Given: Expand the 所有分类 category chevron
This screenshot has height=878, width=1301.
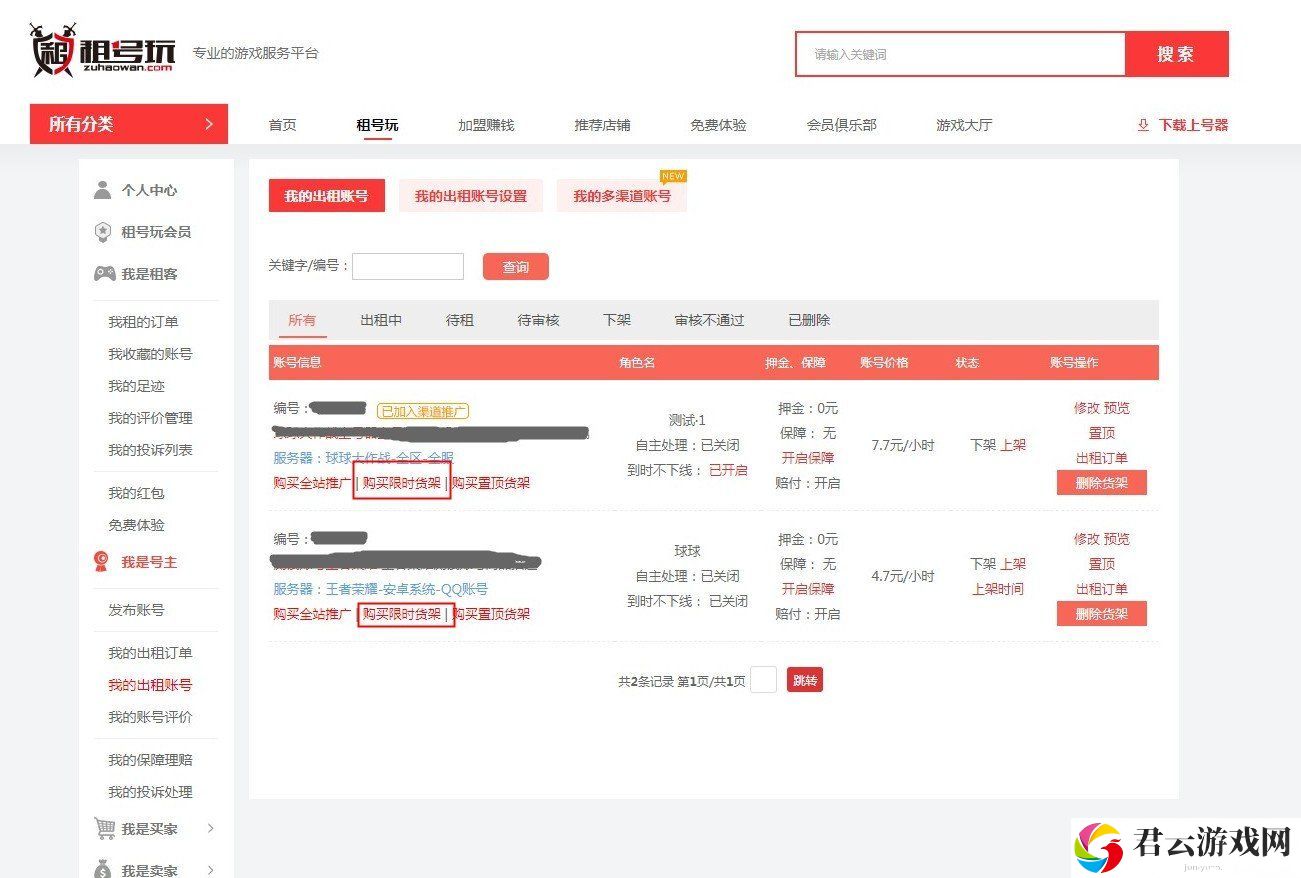Looking at the screenshot, I should point(208,124).
